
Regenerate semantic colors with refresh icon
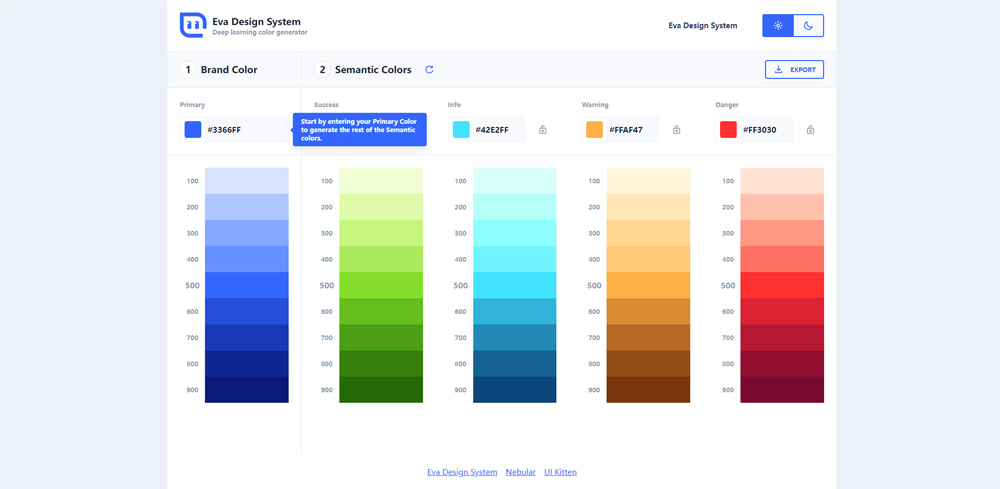pos(430,70)
